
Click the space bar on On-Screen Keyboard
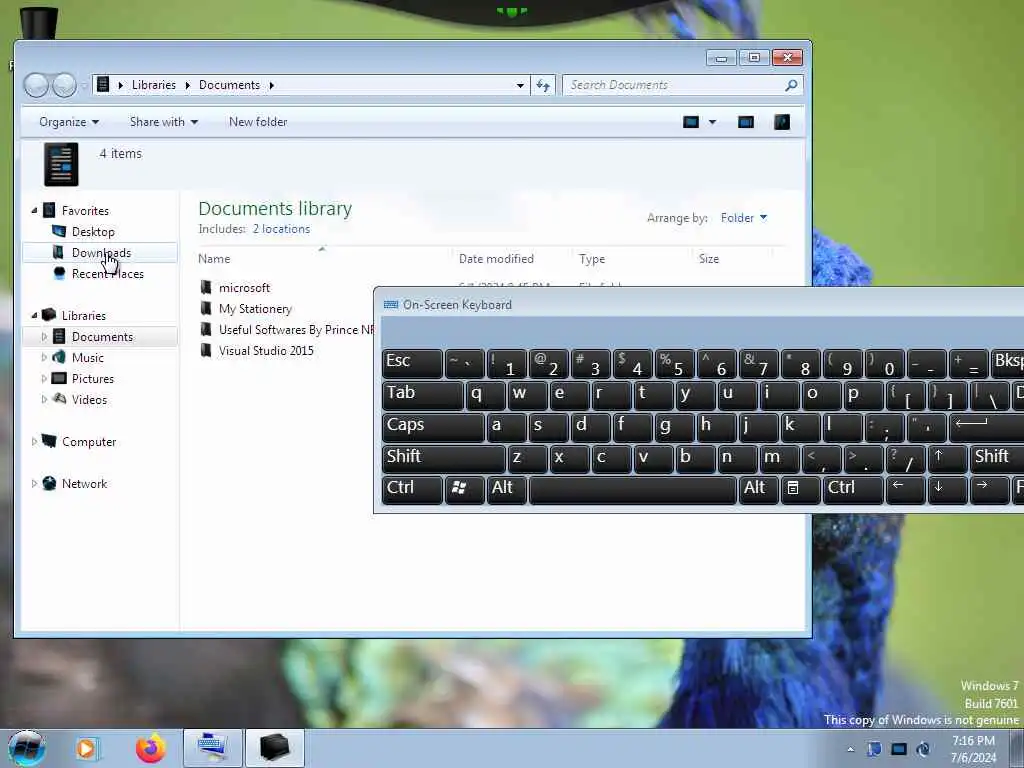(x=633, y=490)
